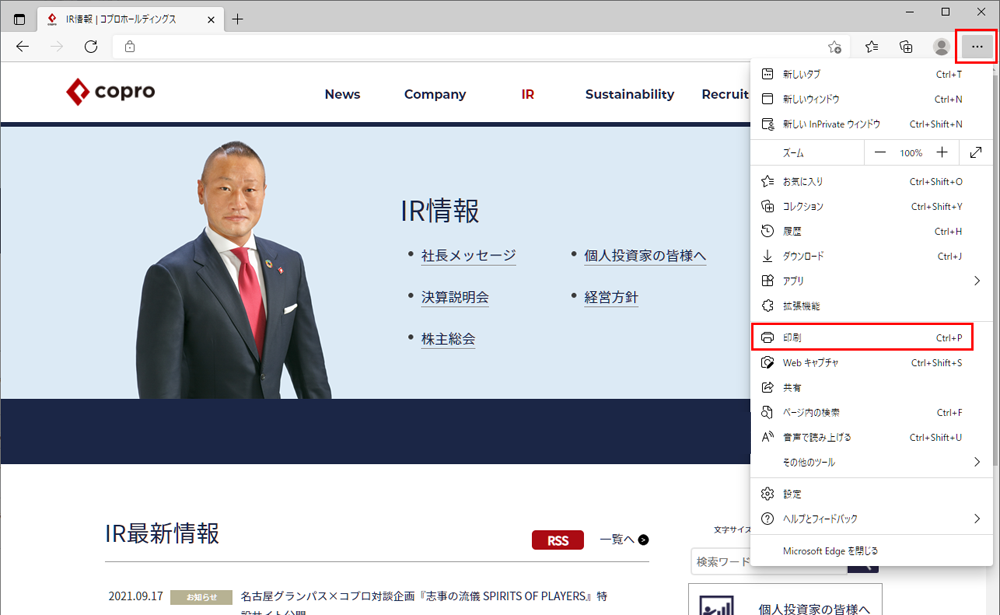Follow the 社長メッセージ link
This screenshot has width=1000, height=615.
pos(469,256)
